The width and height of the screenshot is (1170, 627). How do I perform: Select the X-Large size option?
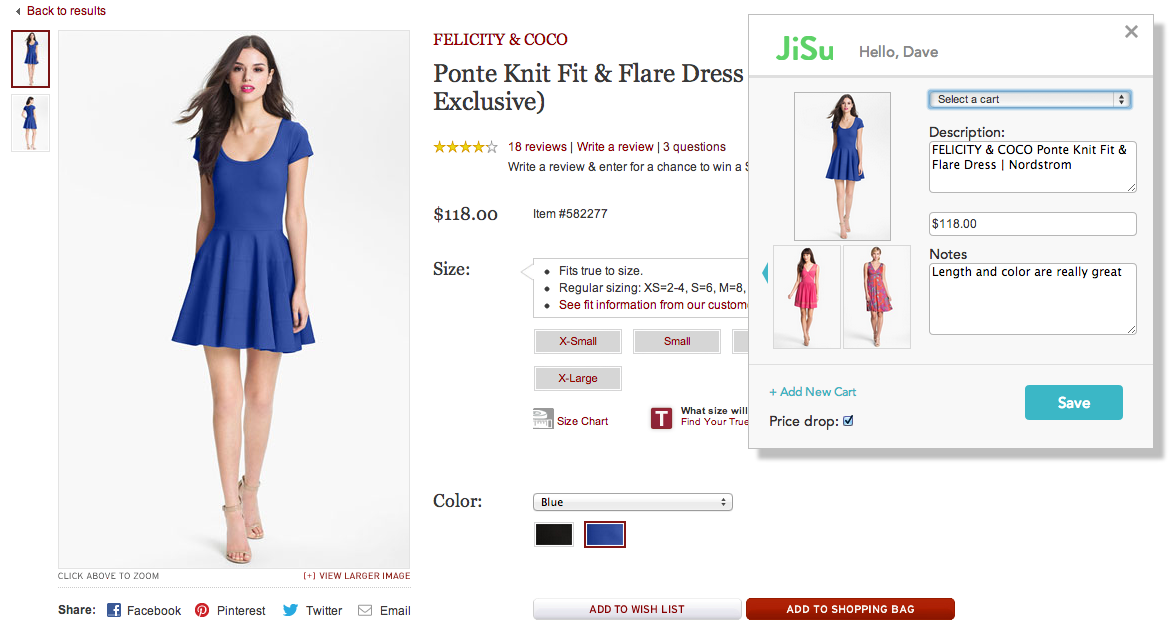pos(578,378)
